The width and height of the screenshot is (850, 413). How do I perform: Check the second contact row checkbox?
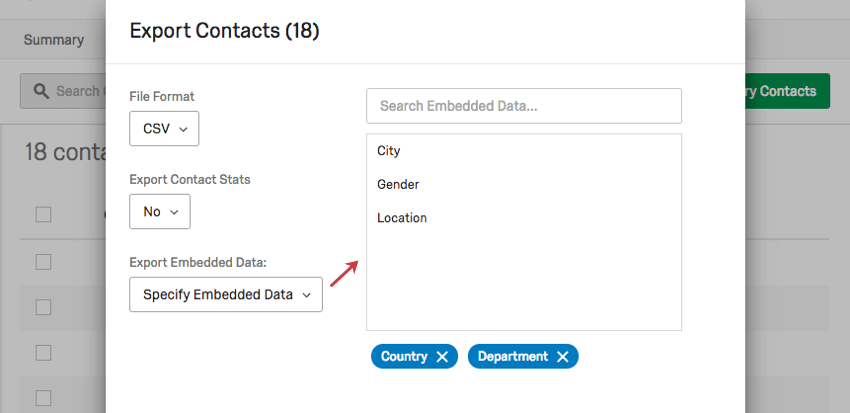click(43, 307)
